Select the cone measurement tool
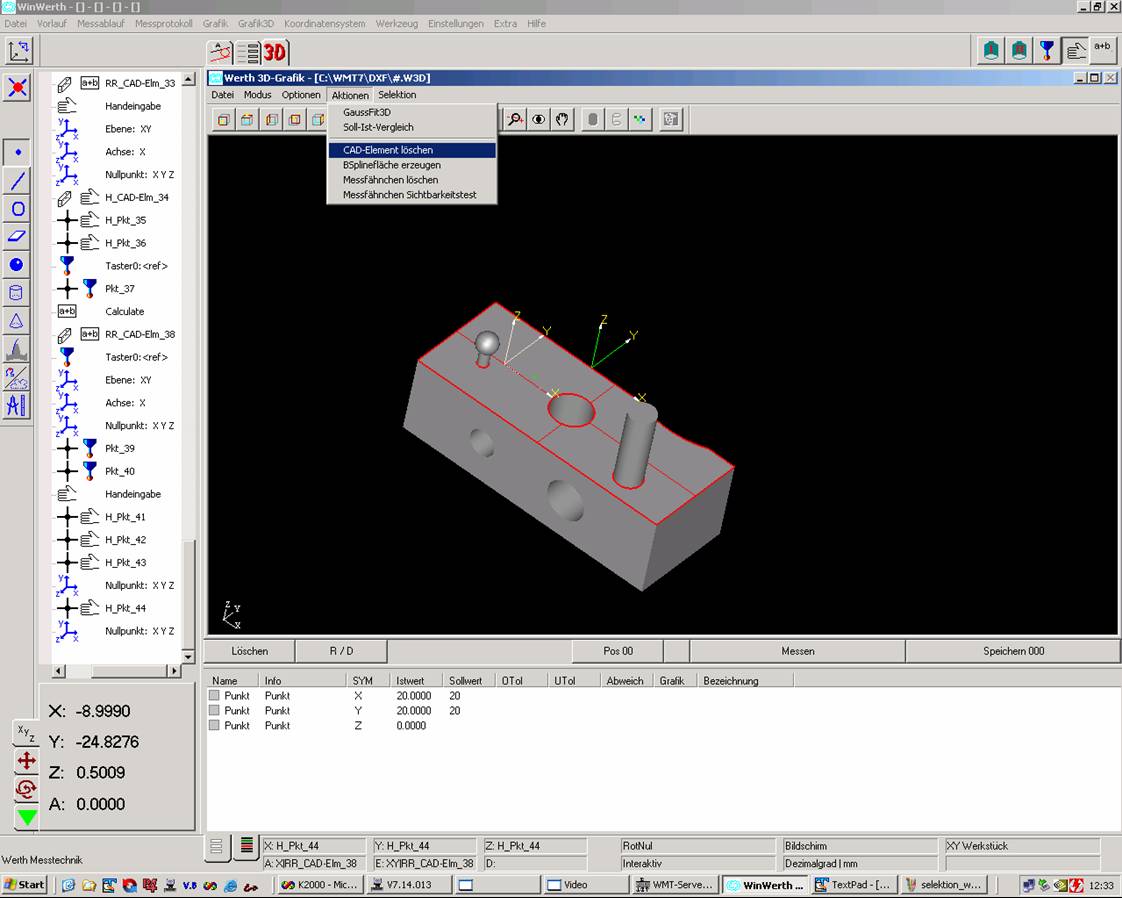Image resolution: width=1122 pixels, height=898 pixels. 16,320
